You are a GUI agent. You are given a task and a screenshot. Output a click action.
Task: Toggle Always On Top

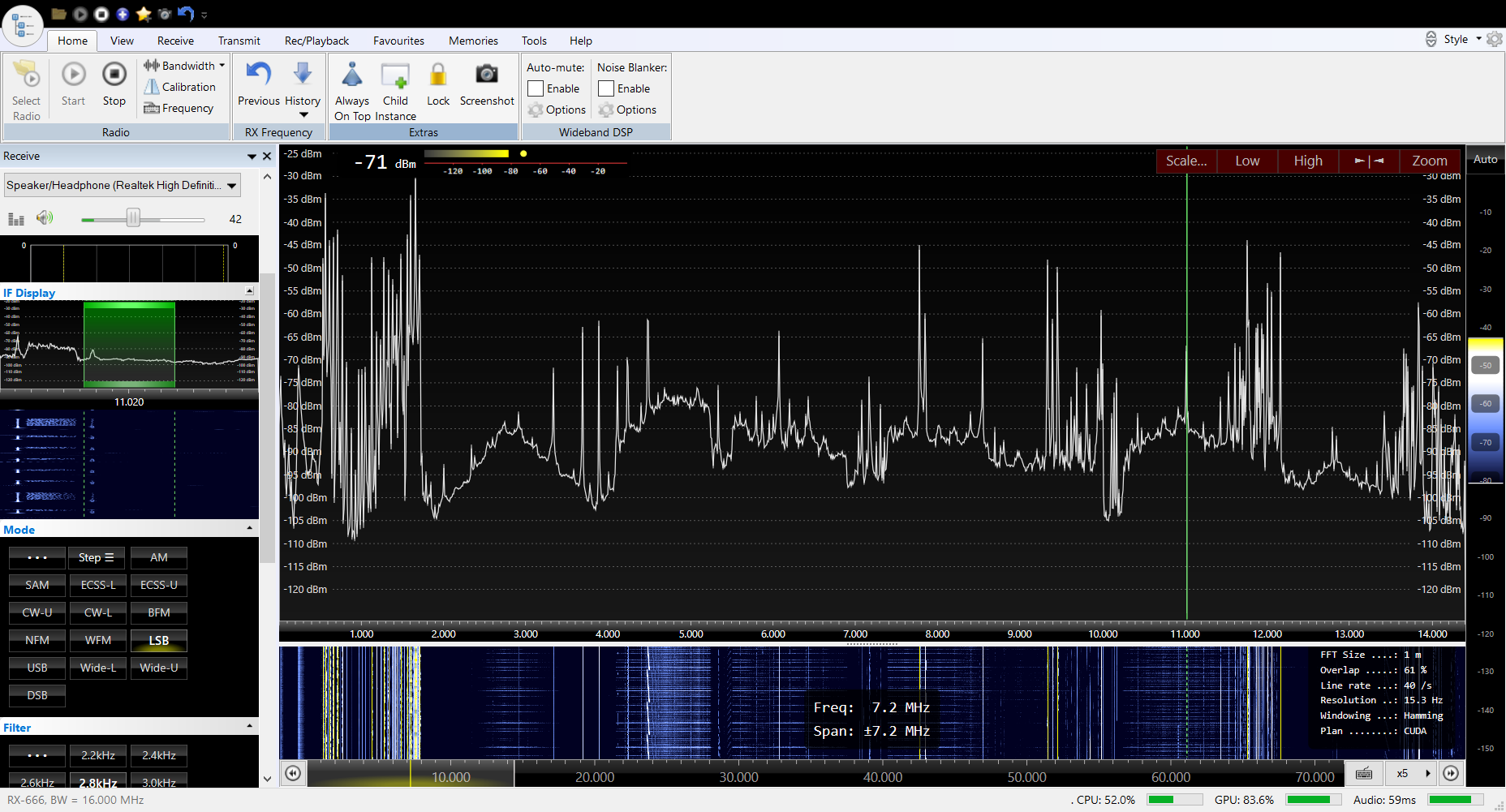(352, 76)
